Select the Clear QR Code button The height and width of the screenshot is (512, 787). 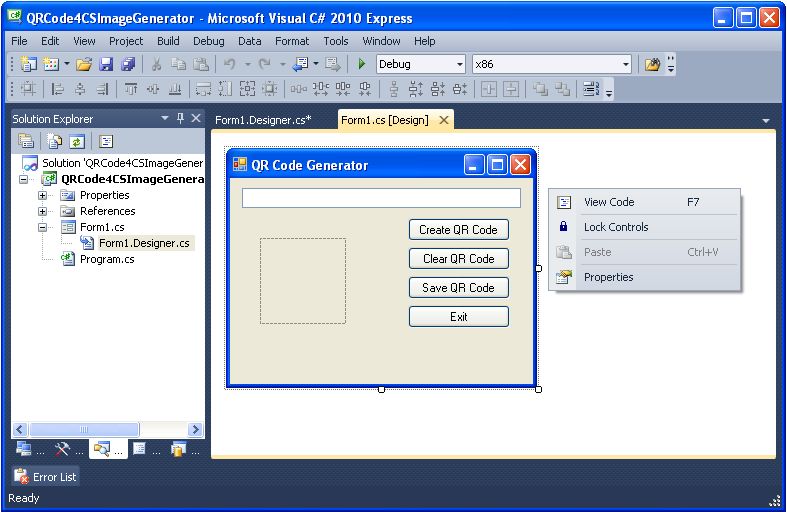(459, 259)
